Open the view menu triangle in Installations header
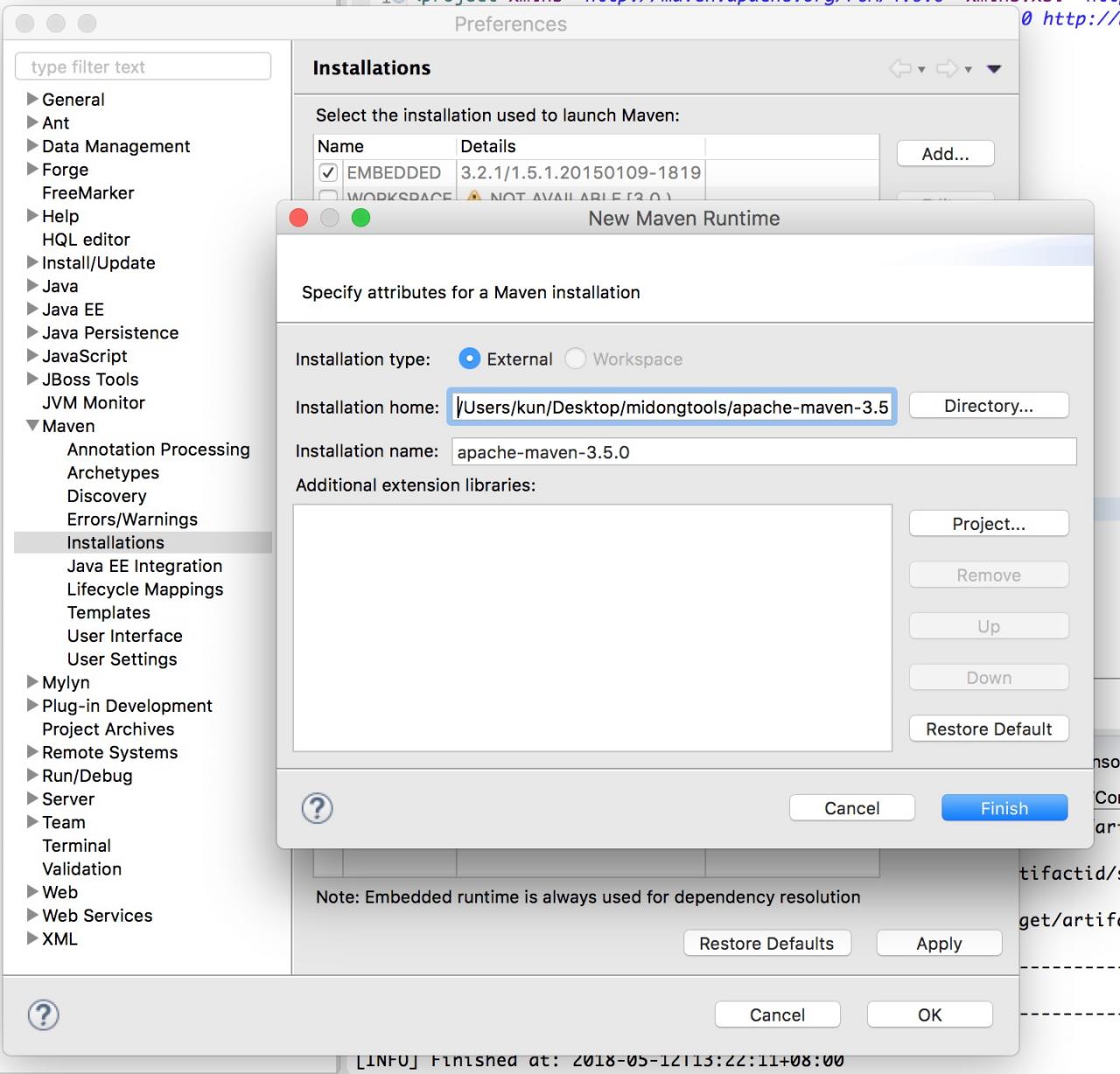The height and width of the screenshot is (1074, 1120). [994, 69]
